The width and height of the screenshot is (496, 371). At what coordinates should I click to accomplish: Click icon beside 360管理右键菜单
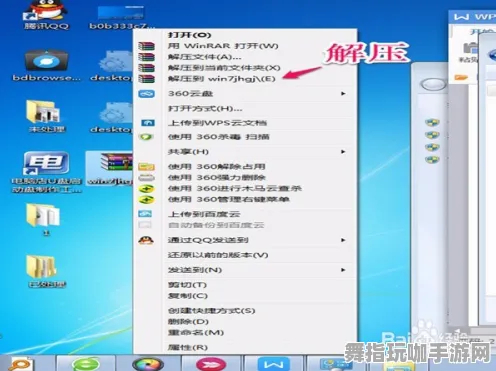(x=146, y=199)
